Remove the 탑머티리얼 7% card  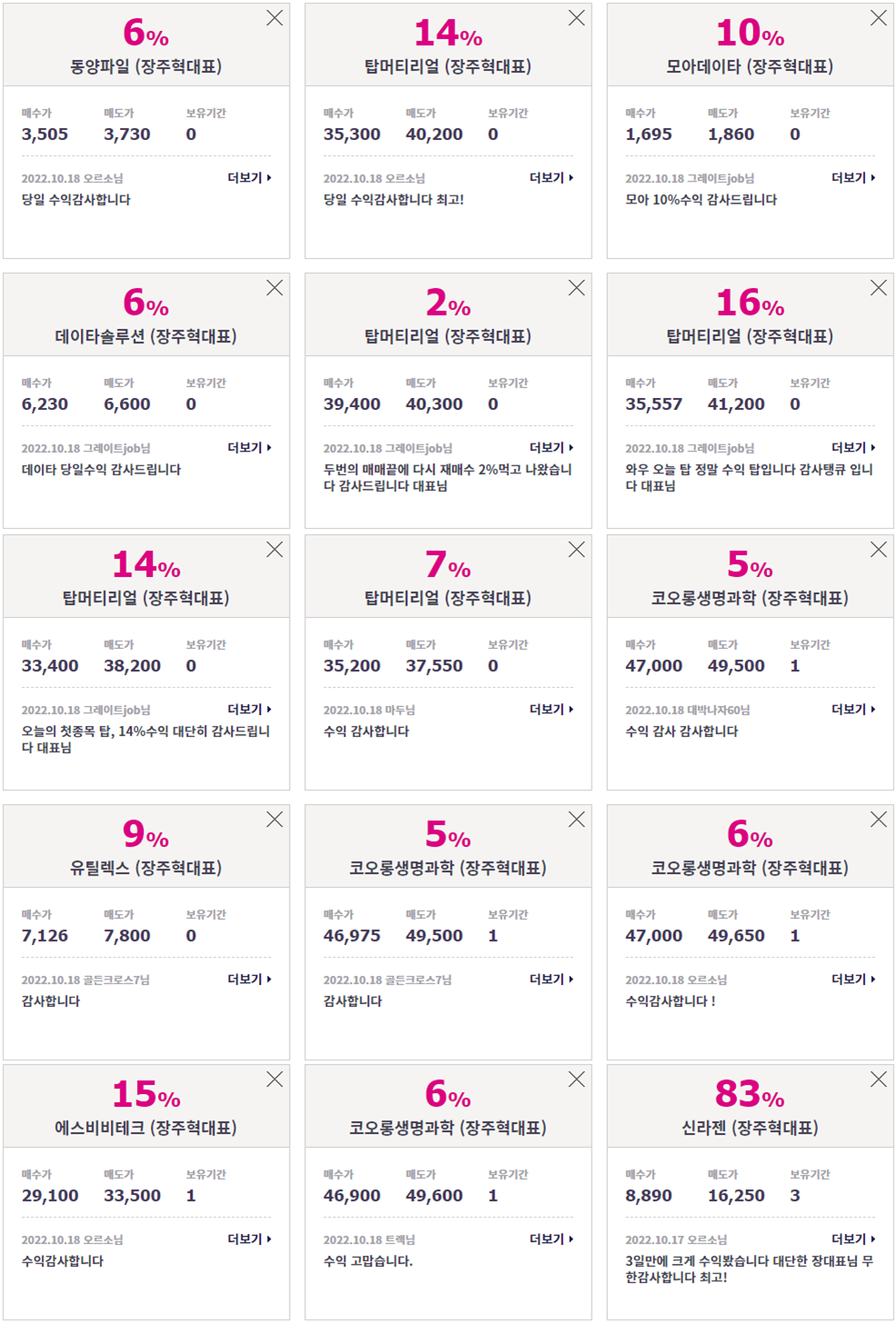coord(576,550)
